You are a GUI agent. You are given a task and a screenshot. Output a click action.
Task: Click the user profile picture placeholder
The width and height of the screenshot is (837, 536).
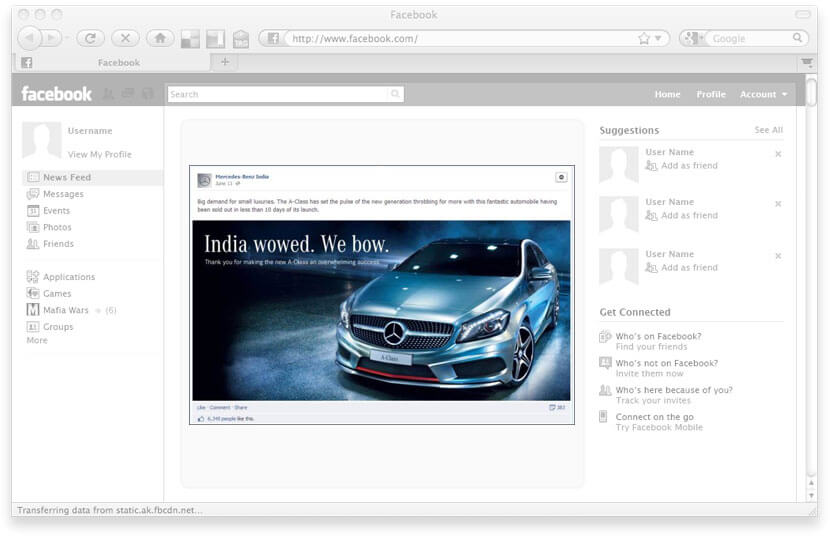[x=42, y=140]
